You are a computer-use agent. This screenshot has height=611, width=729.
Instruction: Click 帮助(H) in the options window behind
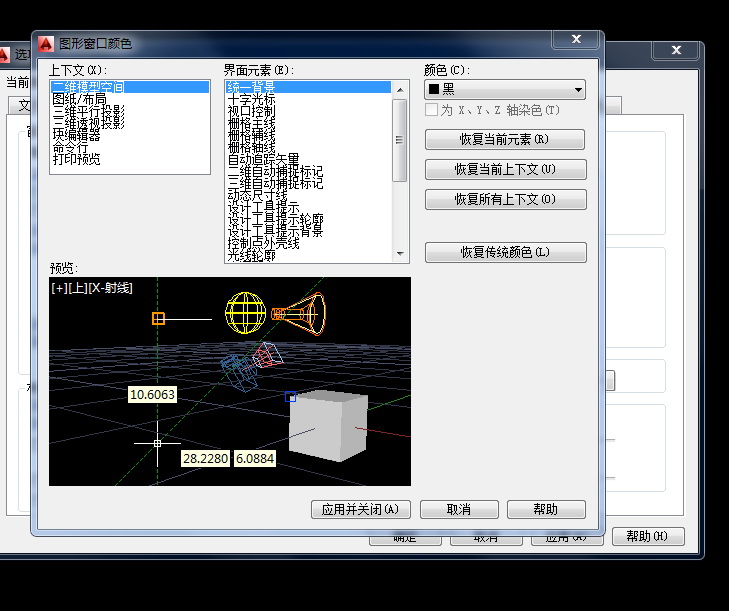click(648, 536)
